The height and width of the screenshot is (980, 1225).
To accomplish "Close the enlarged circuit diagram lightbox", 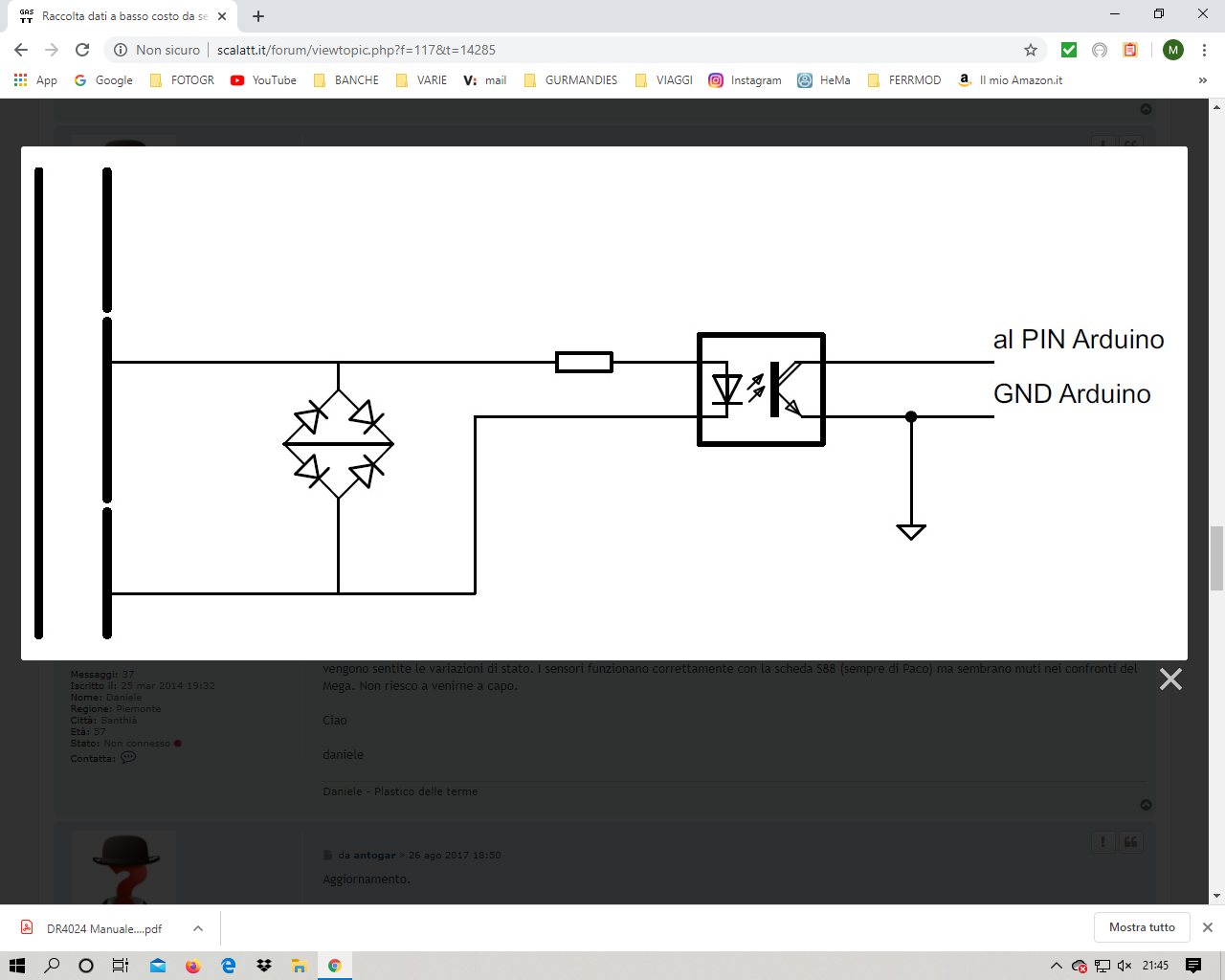I will tap(1170, 679).
